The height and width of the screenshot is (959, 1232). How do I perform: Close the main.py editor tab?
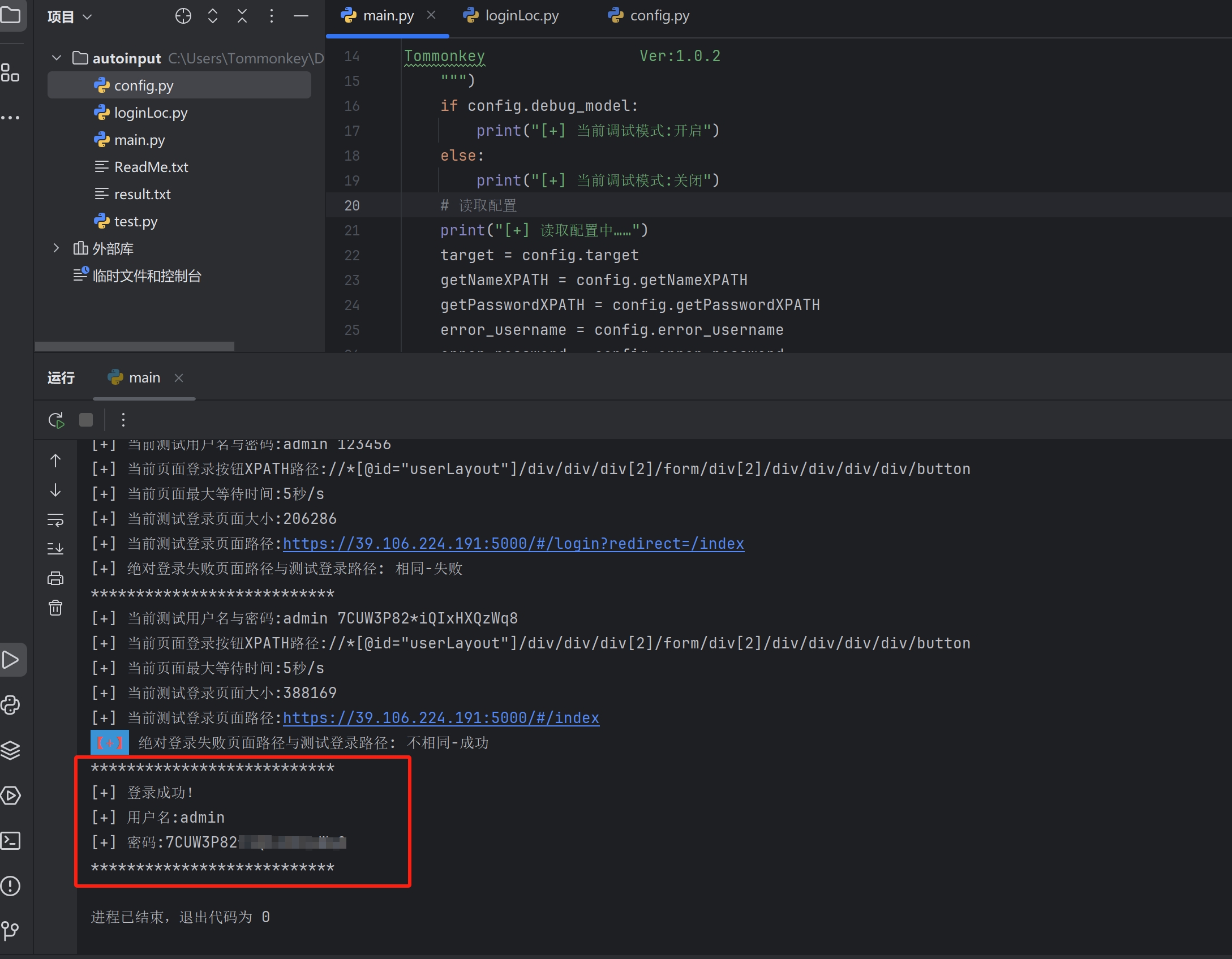431,15
